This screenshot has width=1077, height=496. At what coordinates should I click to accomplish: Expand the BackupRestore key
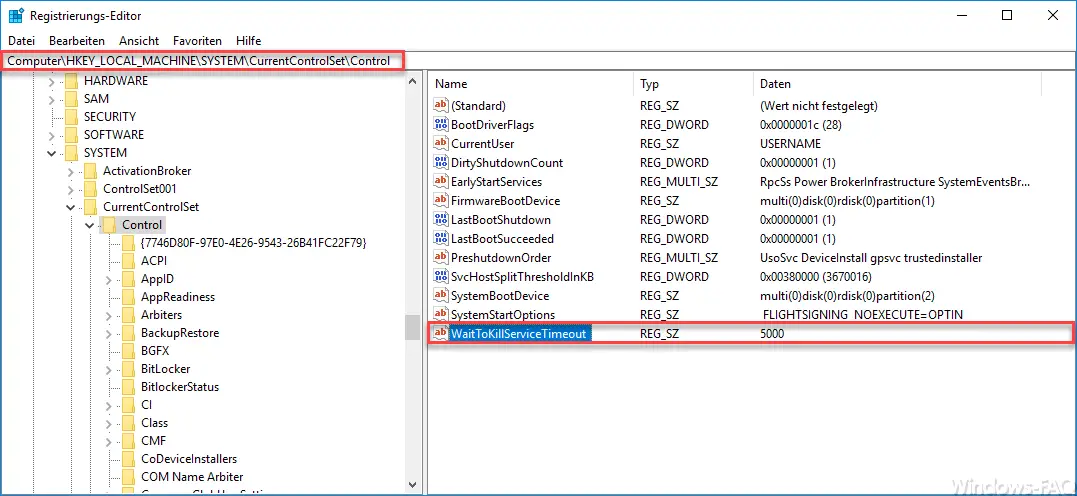click(109, 333)
